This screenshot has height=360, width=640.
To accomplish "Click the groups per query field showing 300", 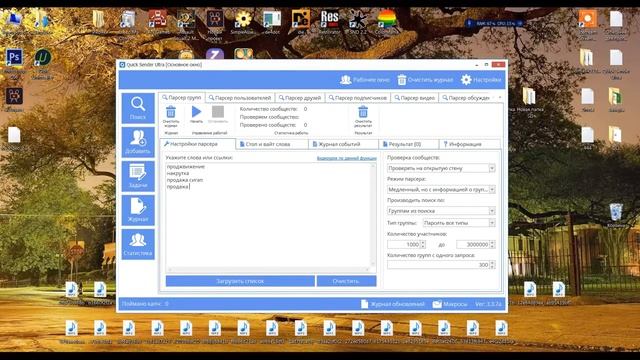I will pos(438,265).
